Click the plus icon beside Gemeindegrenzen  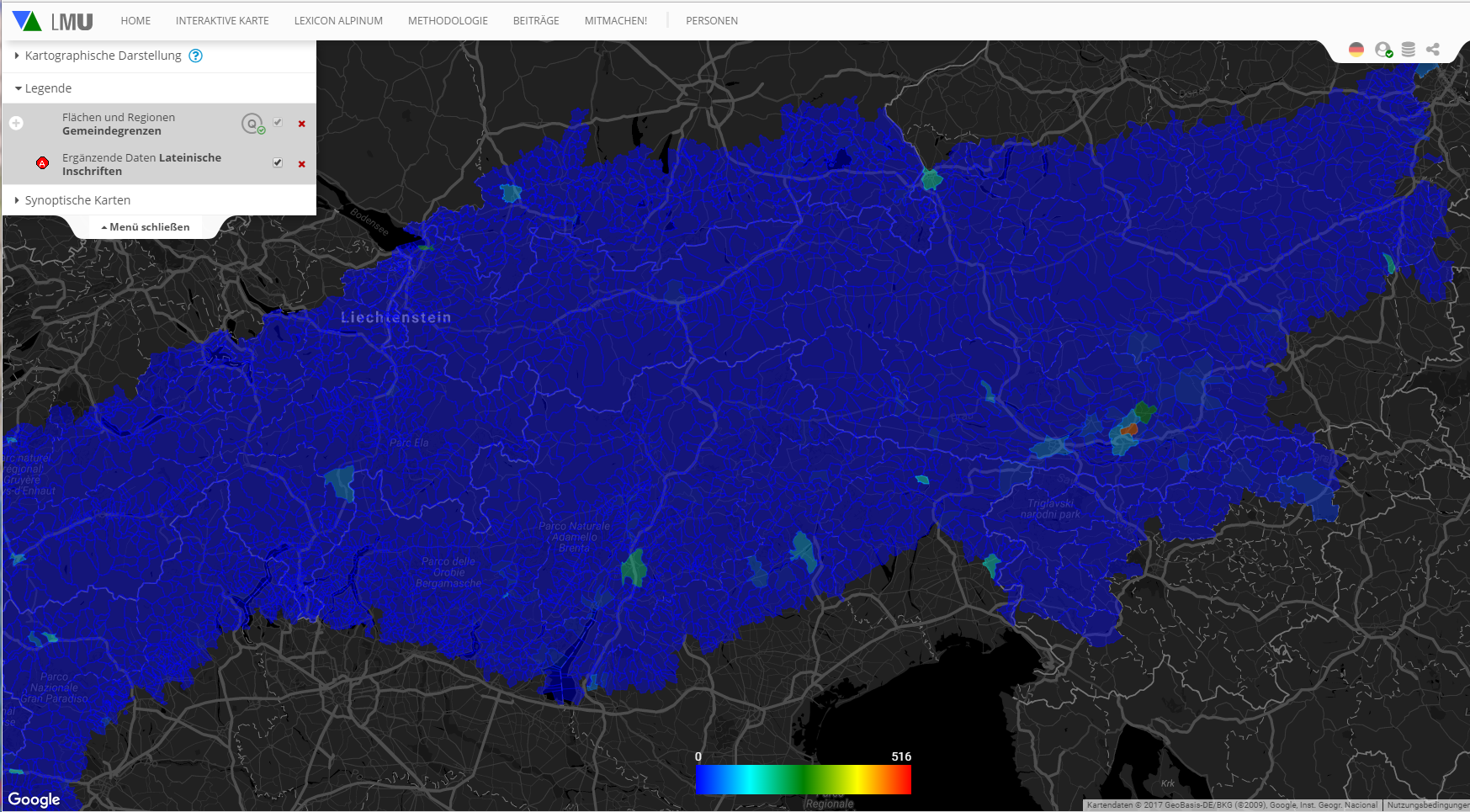click(16, 124)
